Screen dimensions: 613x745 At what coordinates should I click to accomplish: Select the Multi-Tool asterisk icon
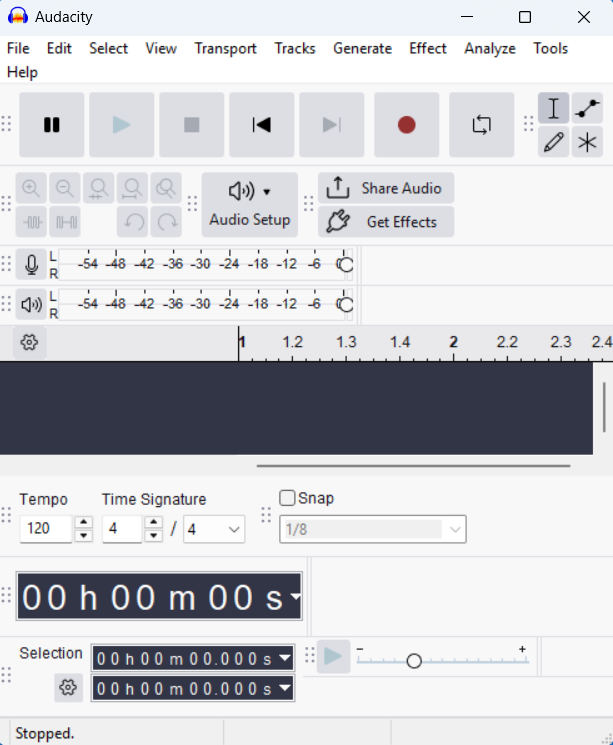click(587, 142)
